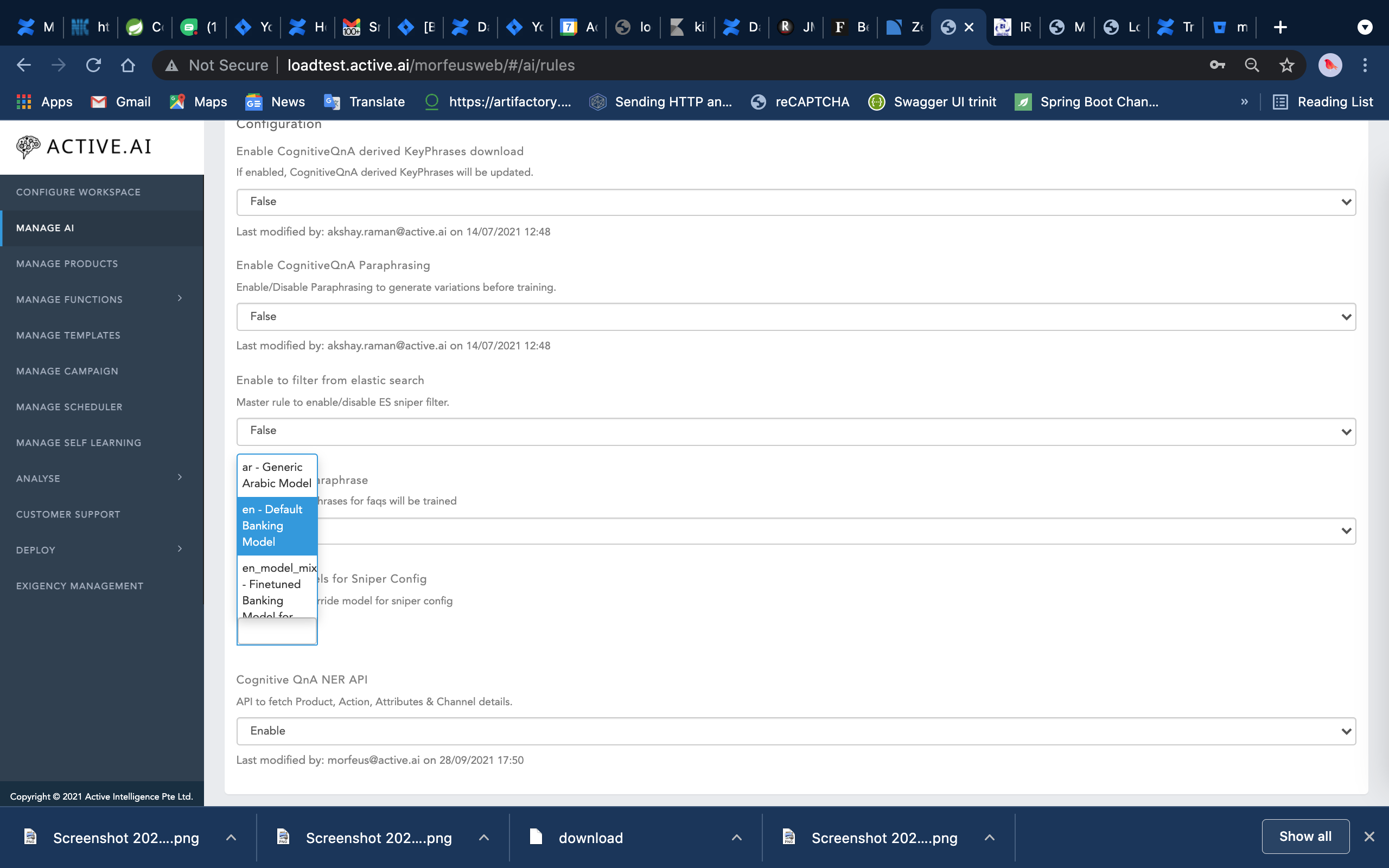Click MANAGE CAMPAIGN menu item
Image resolution: width=1389 pixels, height=868 pixels.
(67, 371)
